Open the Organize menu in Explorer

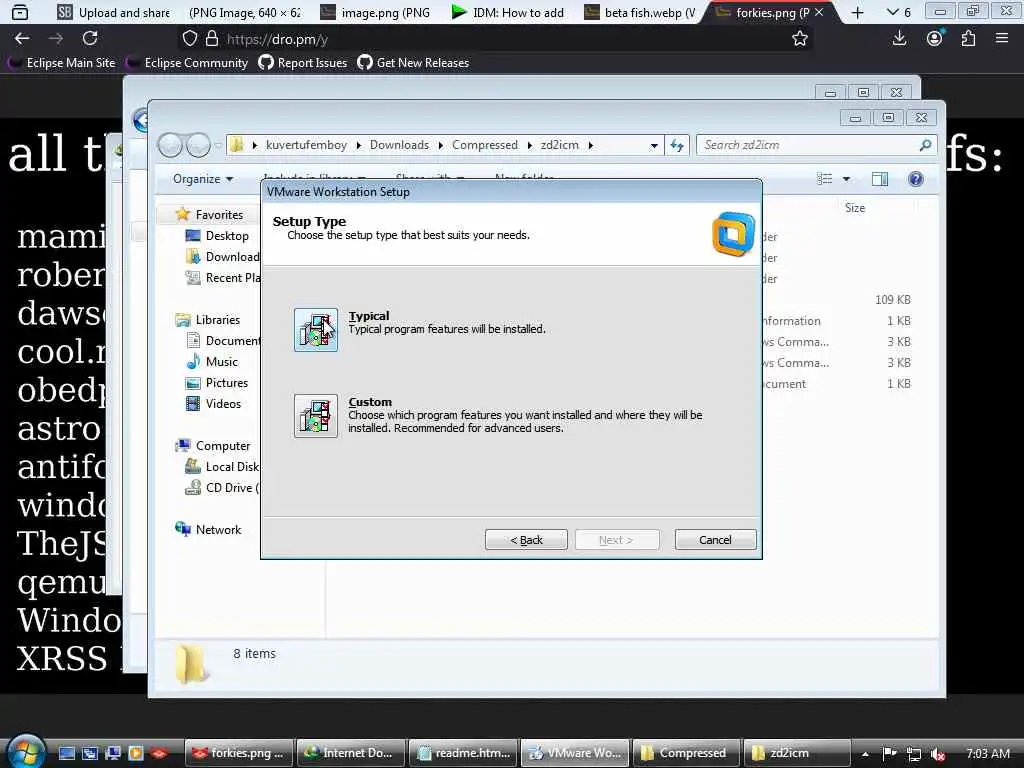coord(202,179)
